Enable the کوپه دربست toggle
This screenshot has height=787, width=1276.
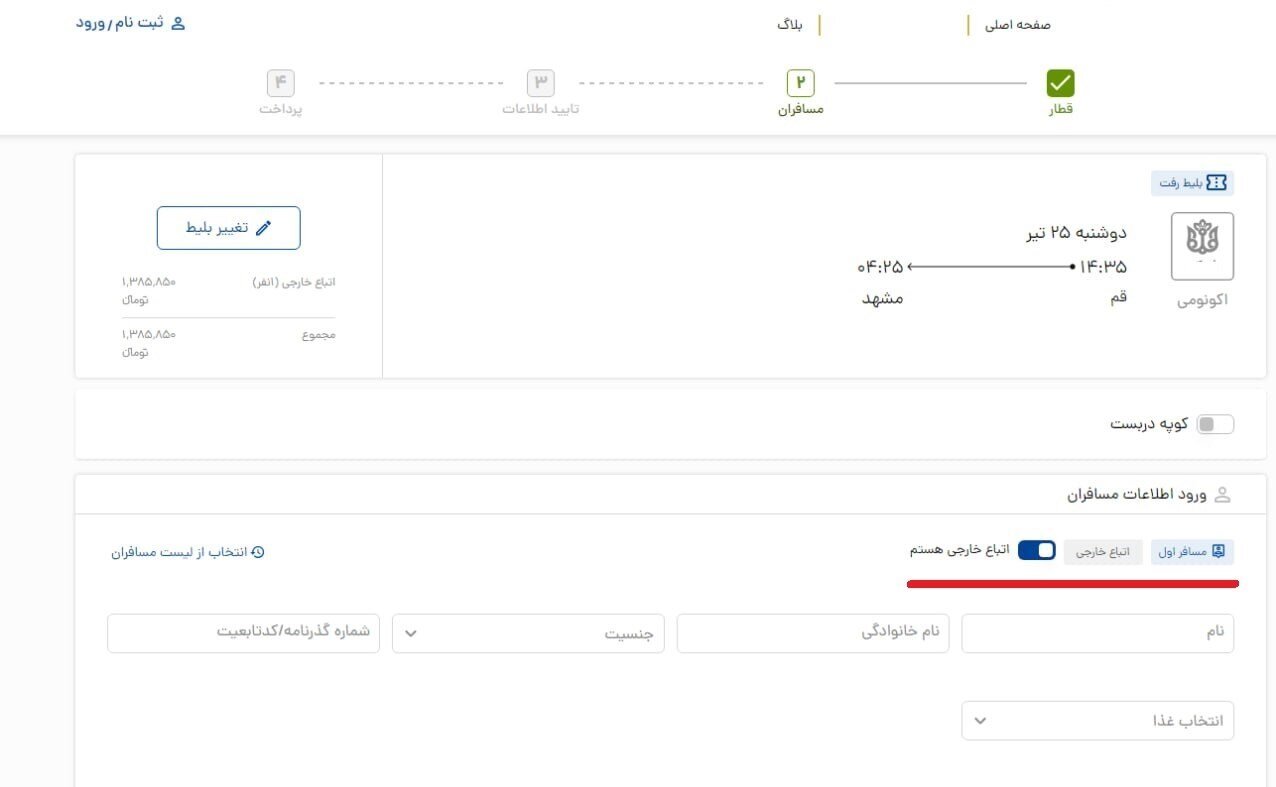1216,424
